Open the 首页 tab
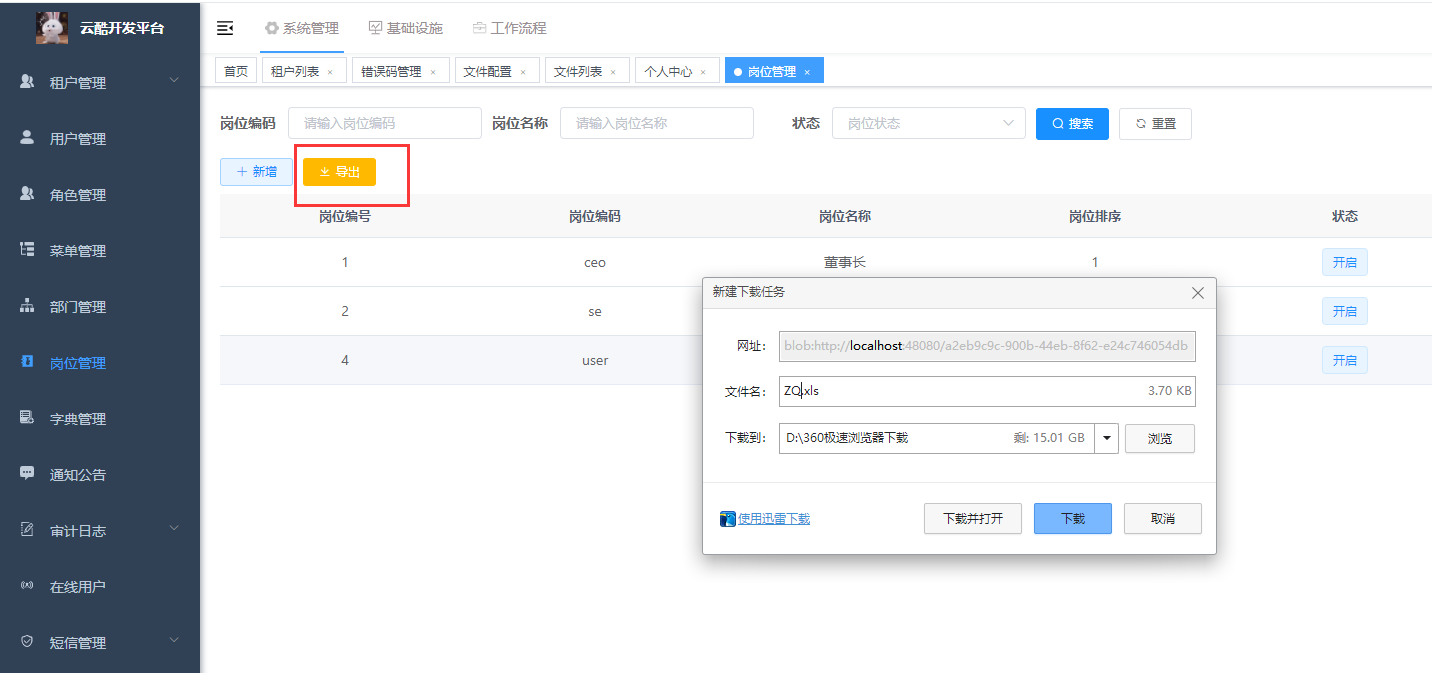The image size is (1432, 673). point(236,71)
